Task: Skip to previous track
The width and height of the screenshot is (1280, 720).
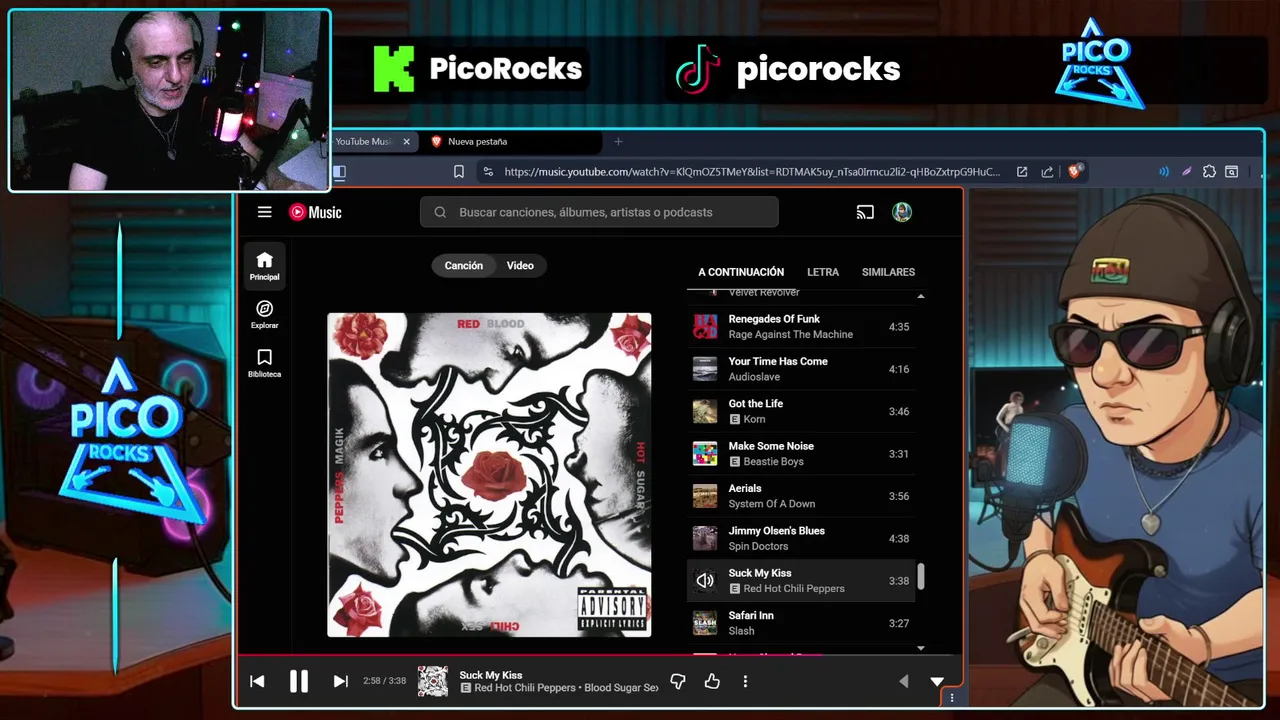Action: pyautogui.click(x=257, y=681)
